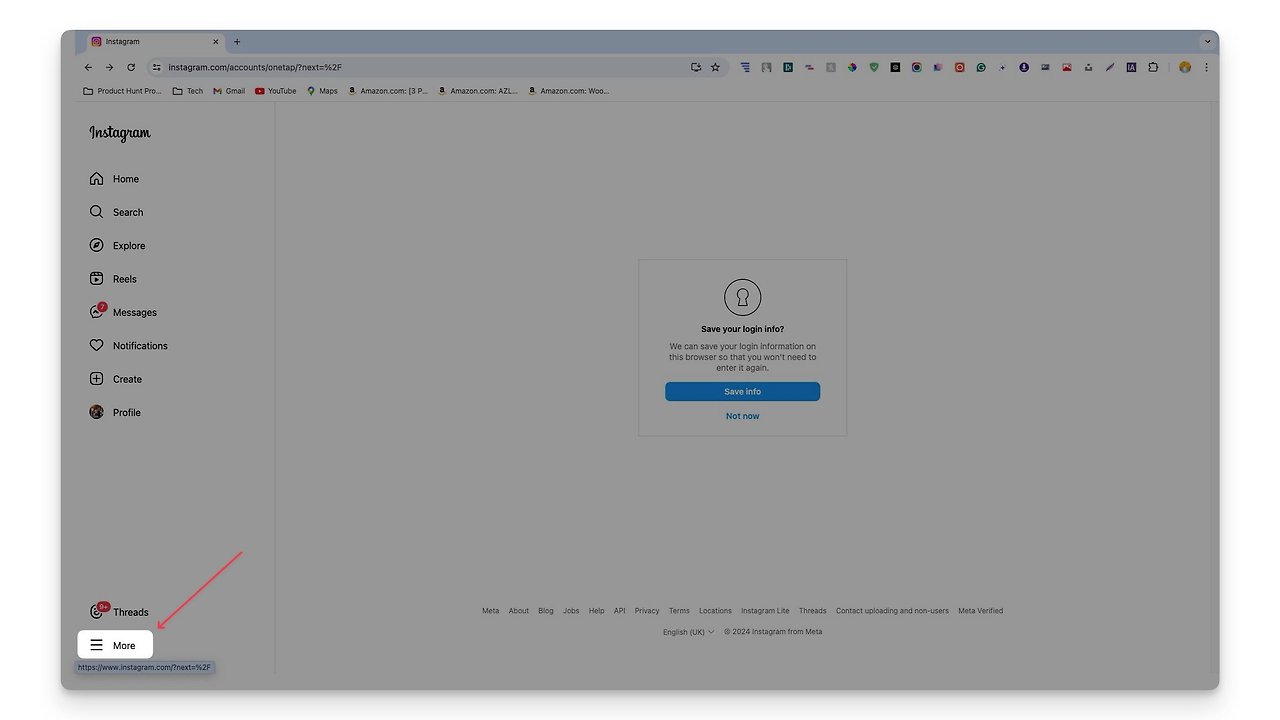
Task: Open the Maps bookmark
Action: (x=322, y=91)
